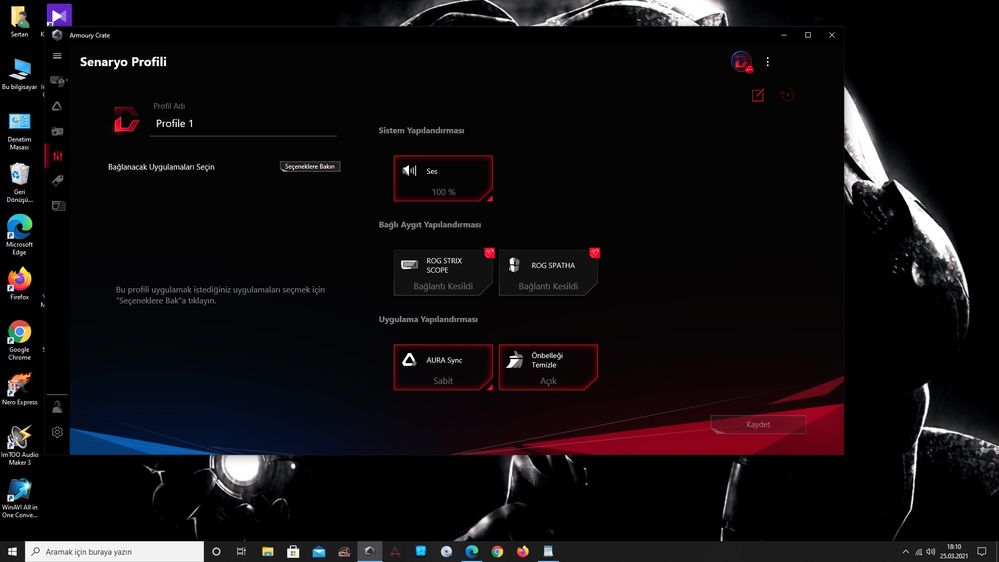Click the Senaryo Profili page title
The width and height of the screenshot is (999, 562).
tap(123, 62)
